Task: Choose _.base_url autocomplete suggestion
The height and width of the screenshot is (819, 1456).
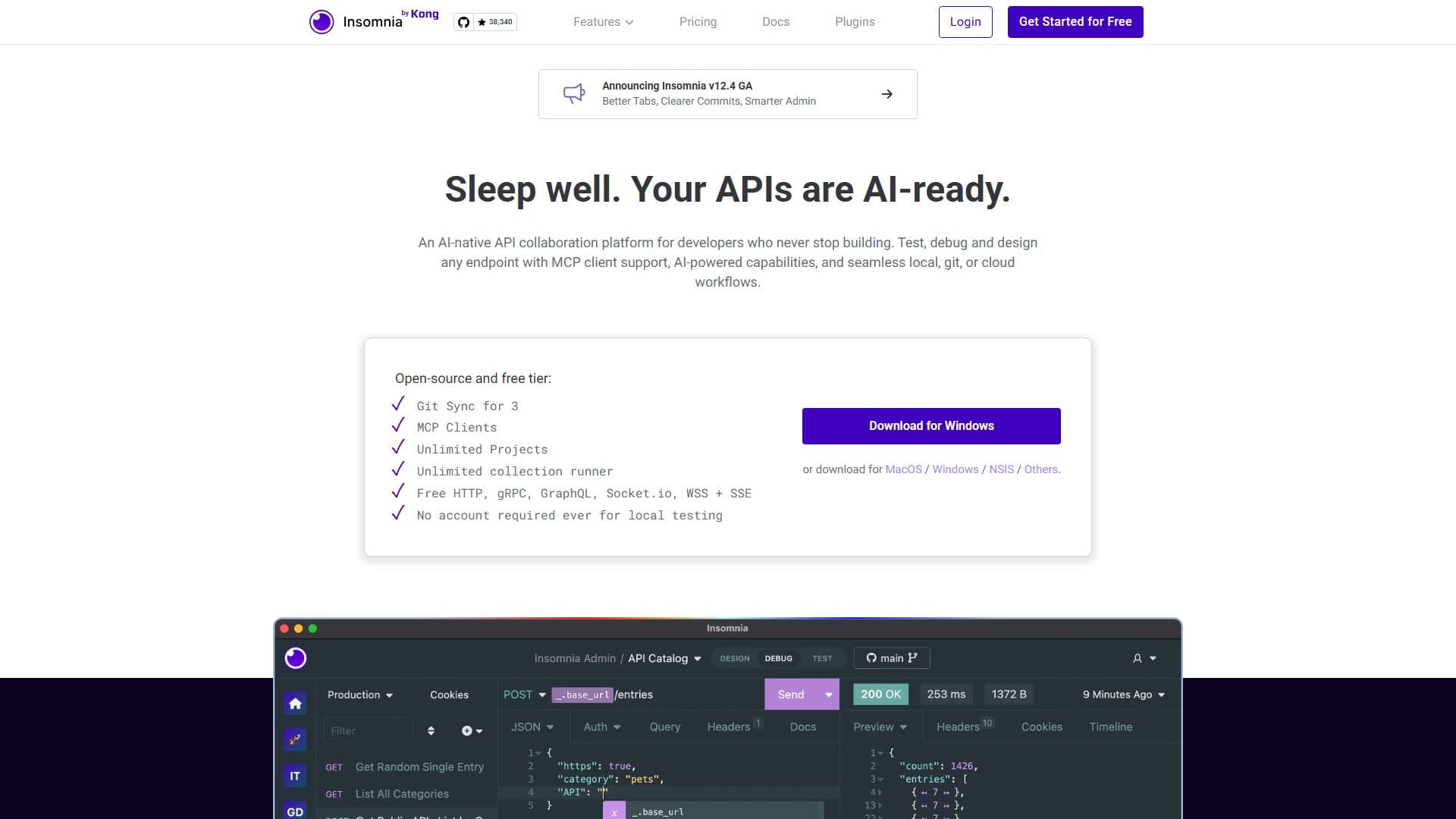Action: pos(713,811)
